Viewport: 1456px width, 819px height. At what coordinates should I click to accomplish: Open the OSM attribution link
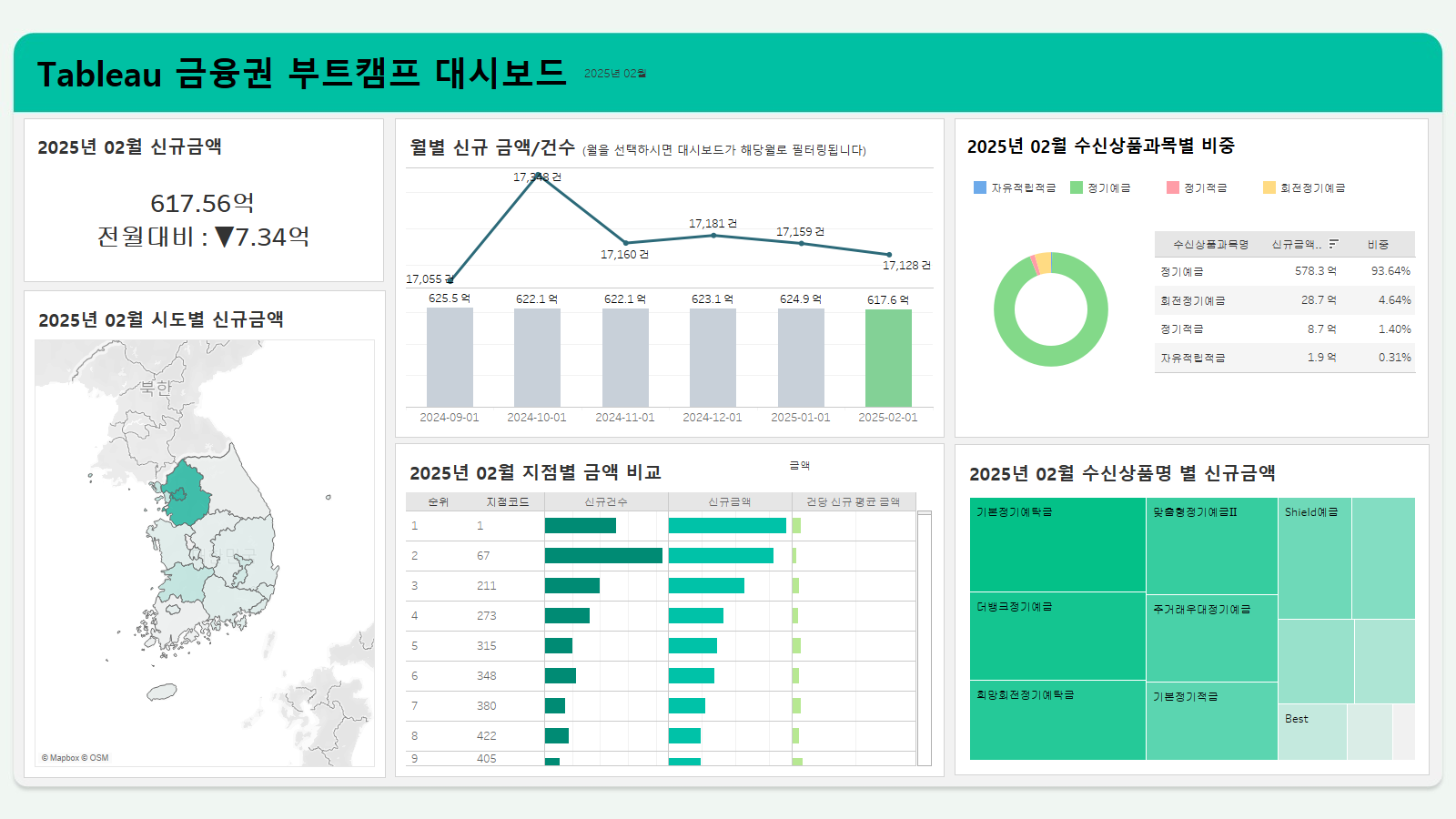(x=96, y=758)
